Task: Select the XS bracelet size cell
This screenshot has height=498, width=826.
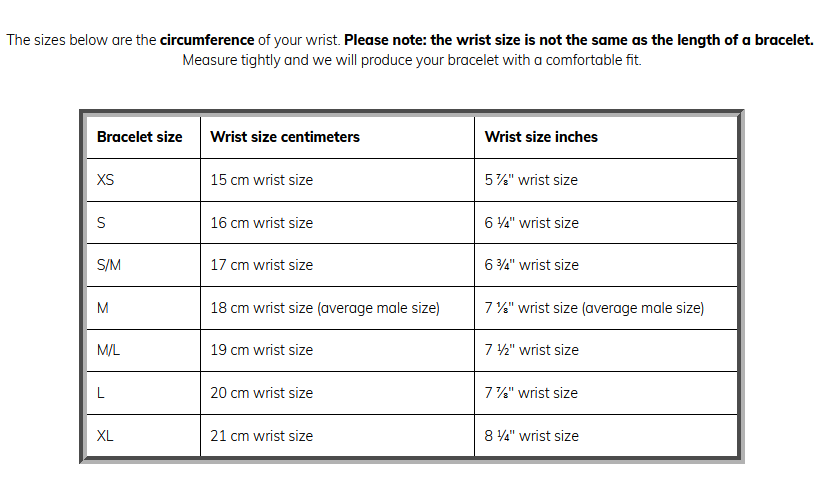Action: pyautogui.click(x=106, y=181)
